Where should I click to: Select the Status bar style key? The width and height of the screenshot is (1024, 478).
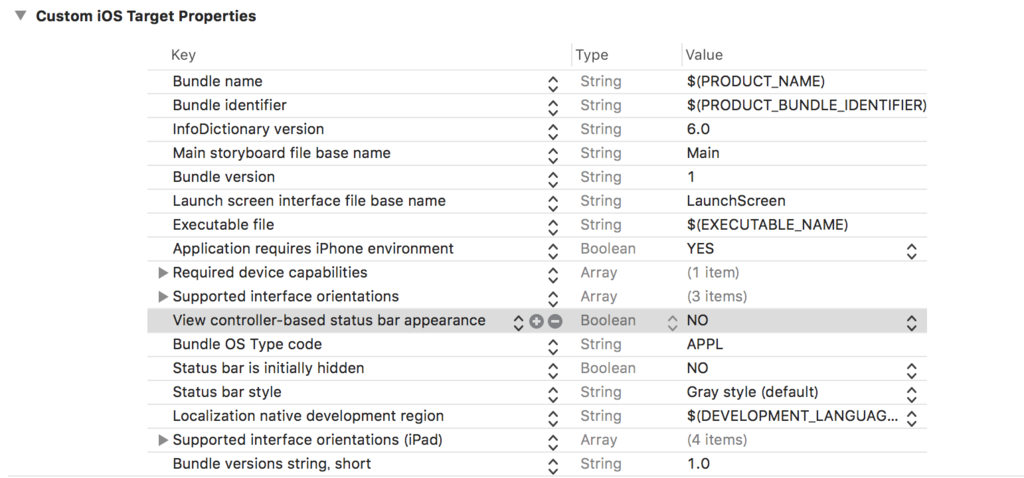pyautogui.click(x=227, y=392)
